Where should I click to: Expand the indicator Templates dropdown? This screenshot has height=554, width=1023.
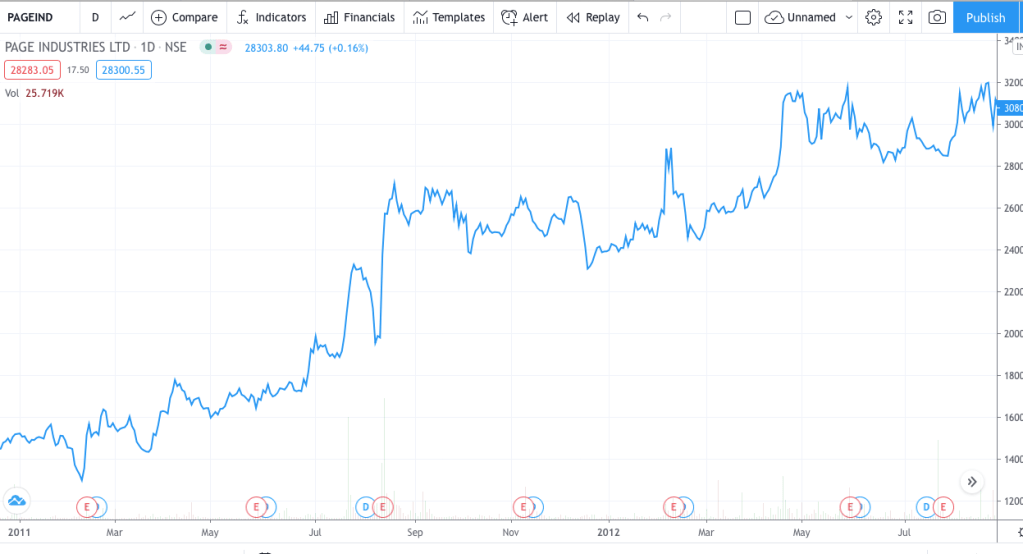(x=448, y=17)
